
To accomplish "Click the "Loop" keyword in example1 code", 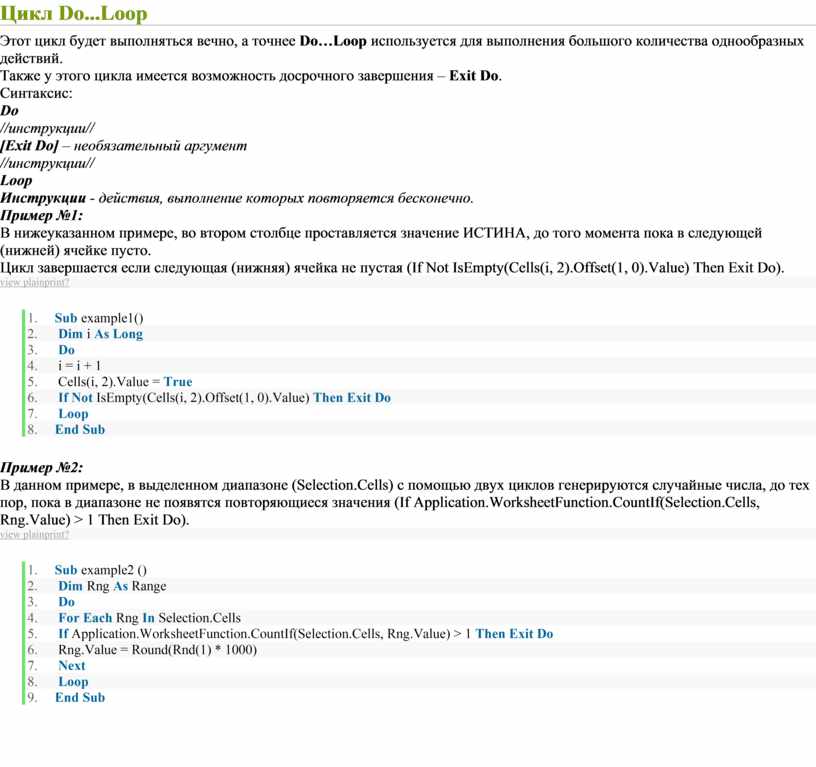I will pyautogui.click(x=73, y=414).
